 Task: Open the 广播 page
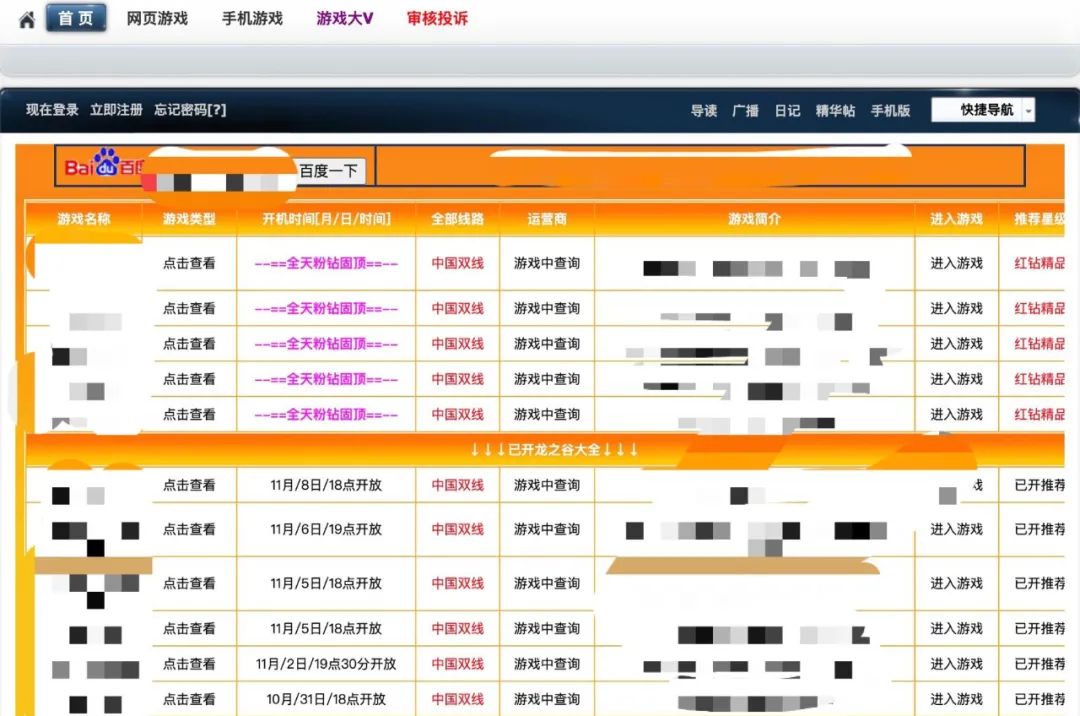pyautogui.click(x=744, y=110)
